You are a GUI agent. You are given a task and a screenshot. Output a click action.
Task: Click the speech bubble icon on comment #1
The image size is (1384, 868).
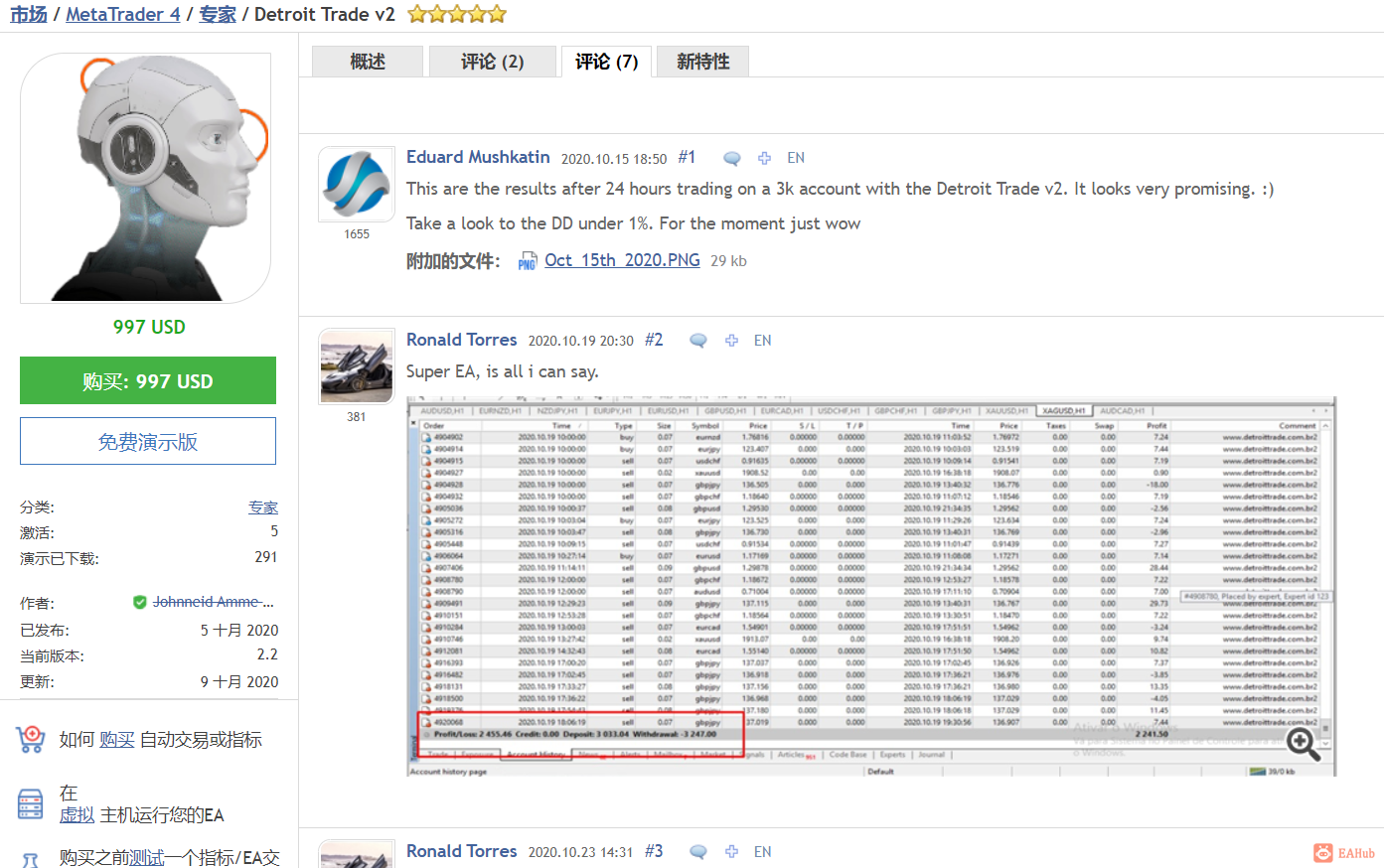(x=732, y=159)
